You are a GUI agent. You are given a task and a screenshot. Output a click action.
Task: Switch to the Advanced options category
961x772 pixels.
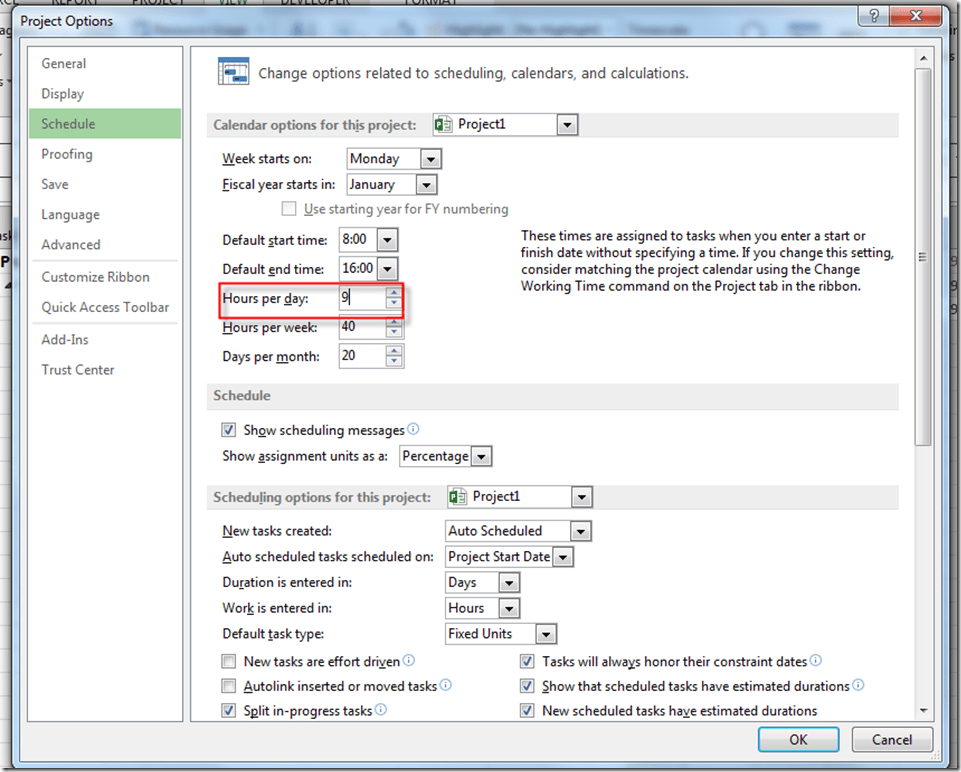[x=71, y=244]
